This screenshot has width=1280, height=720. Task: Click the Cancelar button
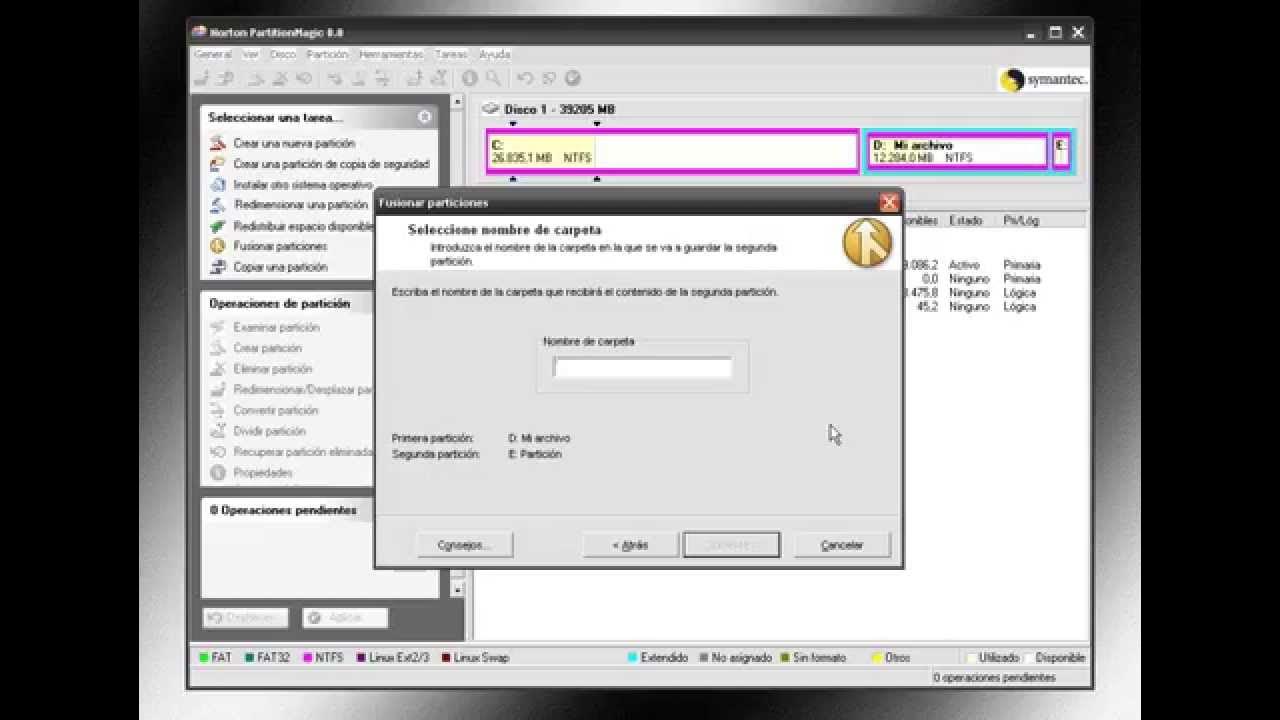pos(842,545)
